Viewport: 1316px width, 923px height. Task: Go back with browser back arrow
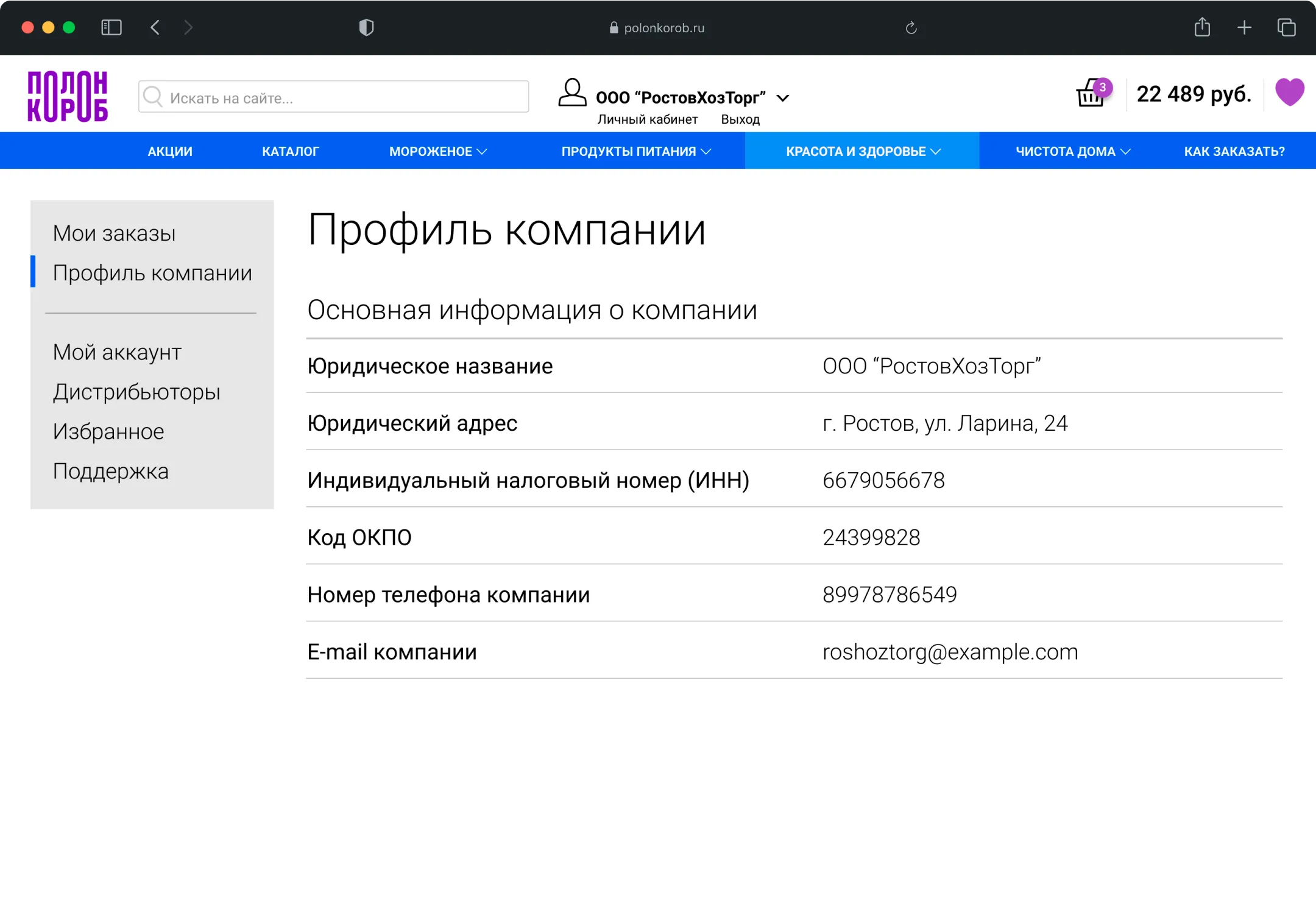(155, 27)
